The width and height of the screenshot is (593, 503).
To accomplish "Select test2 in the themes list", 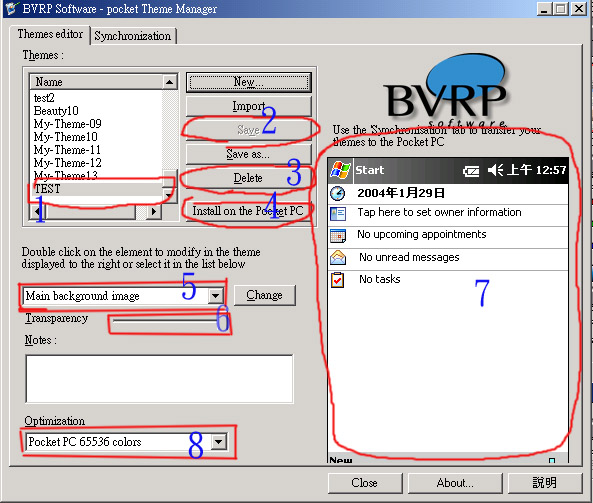I will point(44,98).
